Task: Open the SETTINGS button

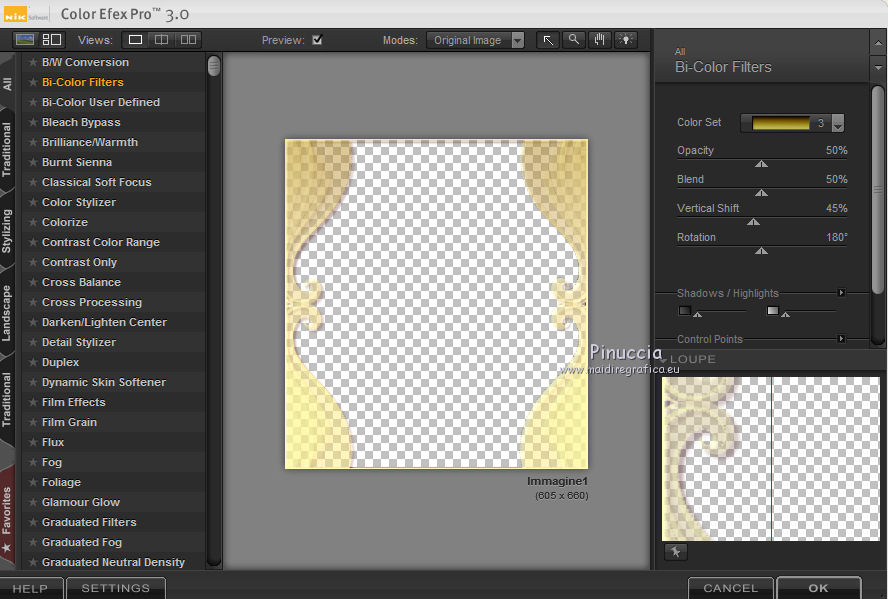Action: (116, 588)
